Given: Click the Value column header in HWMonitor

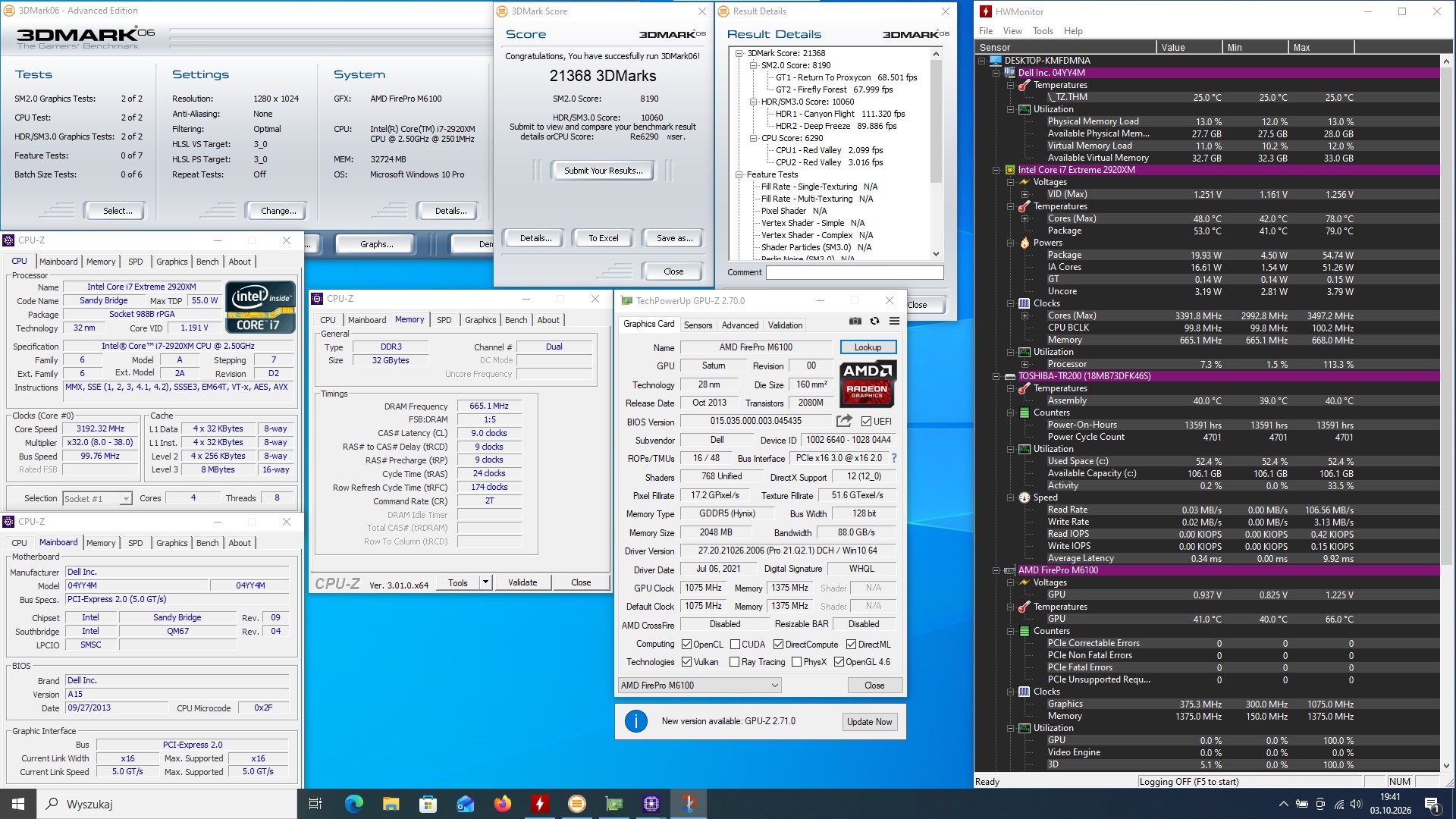Looking at the screenshot, I should tap(1190, 47).
